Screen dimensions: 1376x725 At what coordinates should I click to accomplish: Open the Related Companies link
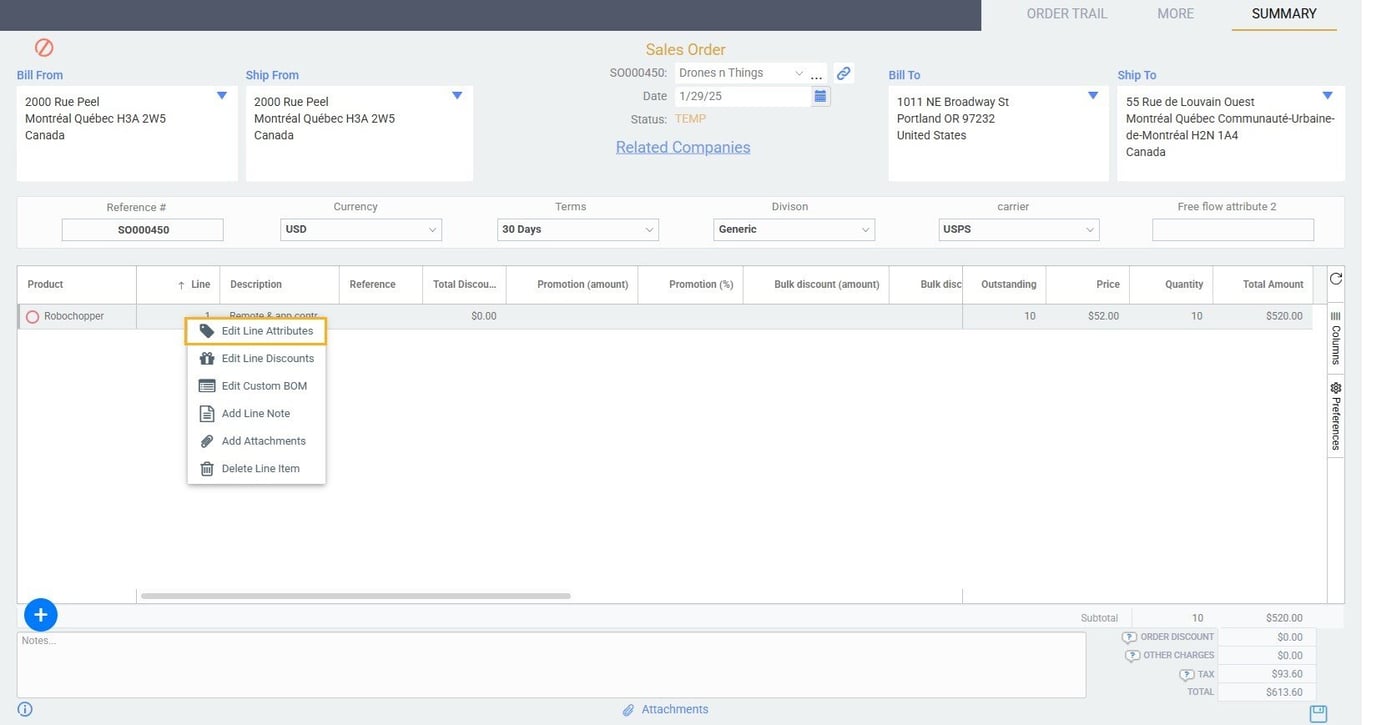click(683, 146)
